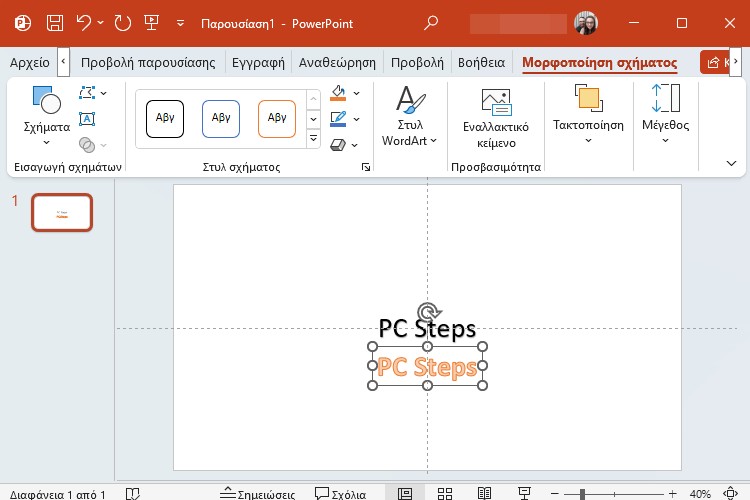Minimize the PowerPoint window

pyautogui.click(x=634, y=23)
